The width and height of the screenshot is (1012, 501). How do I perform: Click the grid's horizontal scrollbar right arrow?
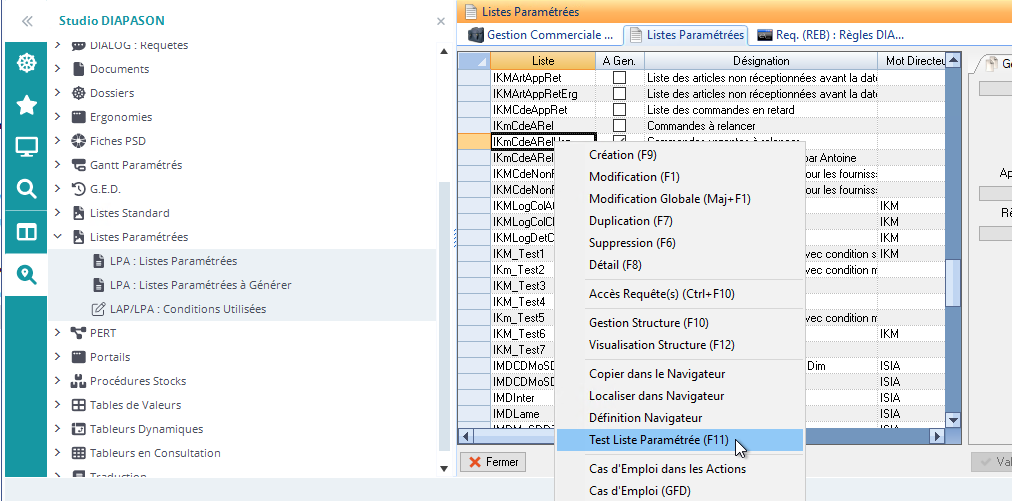[937, 436]
